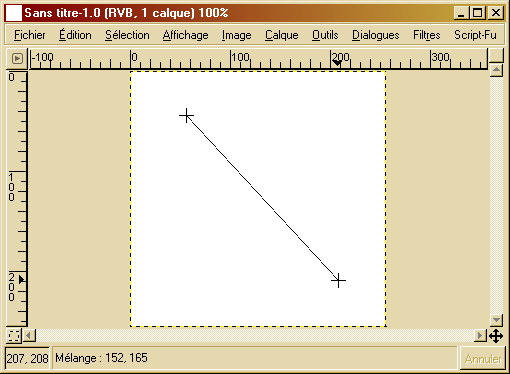Click the gradient end crosshair on canvas
The width and height of the screenshot is (510, 374).
click(338, 281)
